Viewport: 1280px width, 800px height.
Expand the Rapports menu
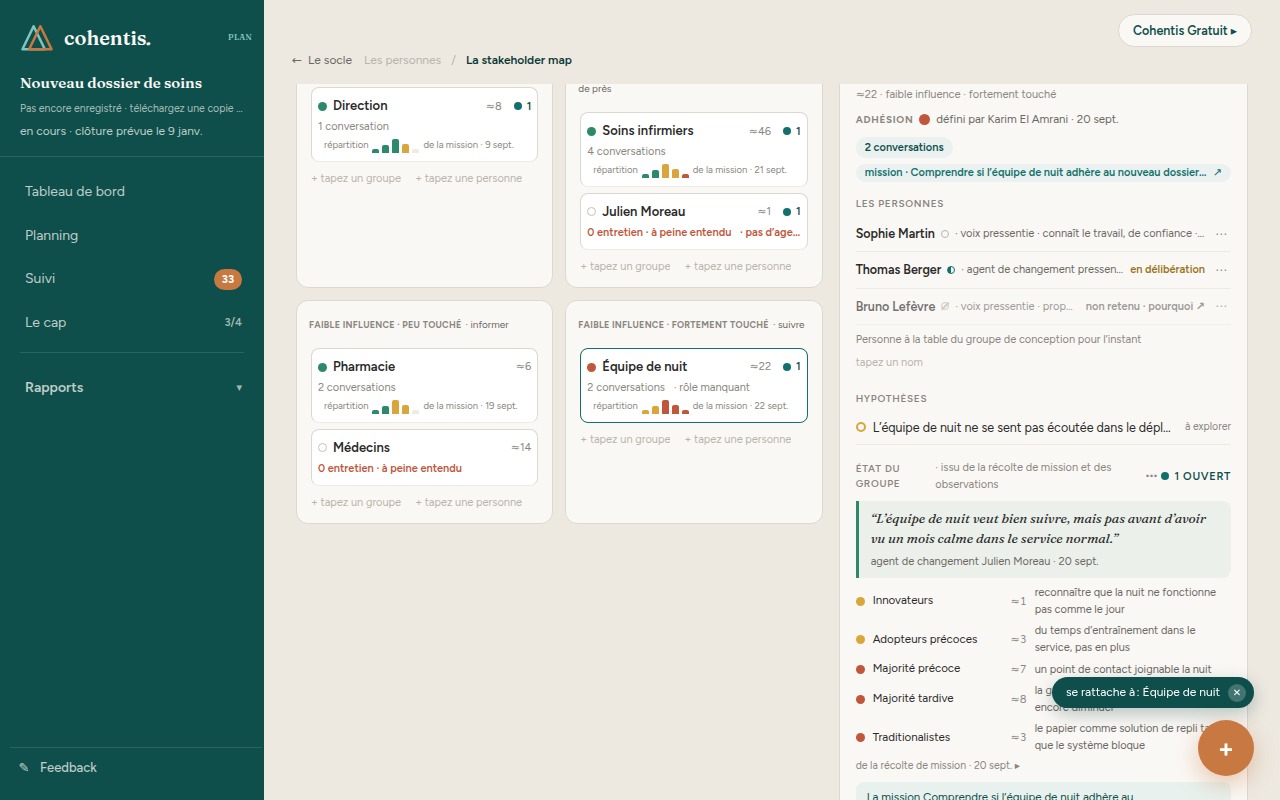pyautogui.click(x=132, y=388)
